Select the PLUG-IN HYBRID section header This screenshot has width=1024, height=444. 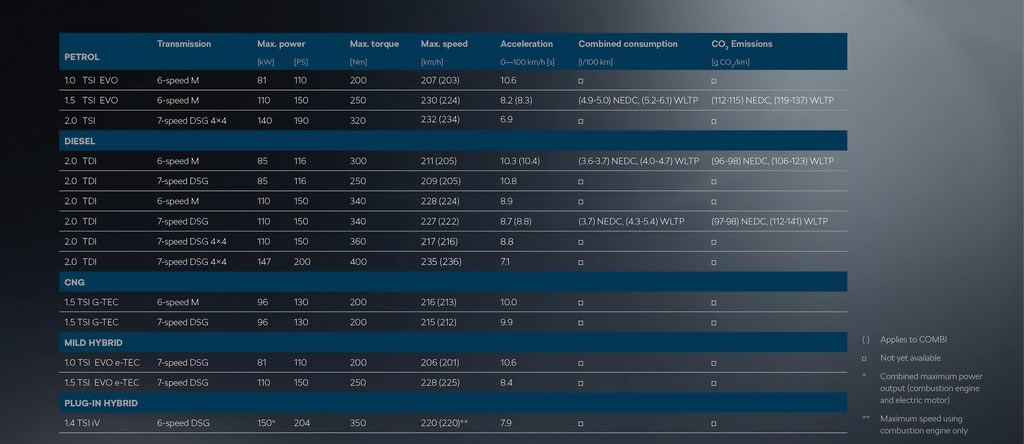tap(101, 403)
